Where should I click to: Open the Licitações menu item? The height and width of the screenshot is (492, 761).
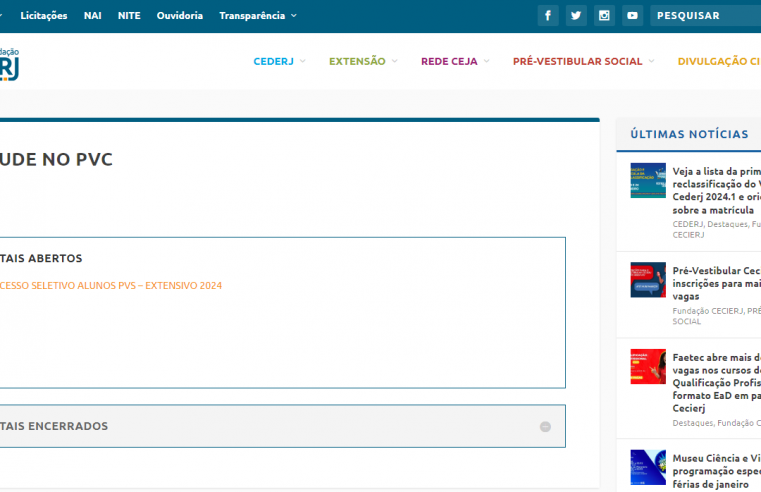[x=44, y=16]
